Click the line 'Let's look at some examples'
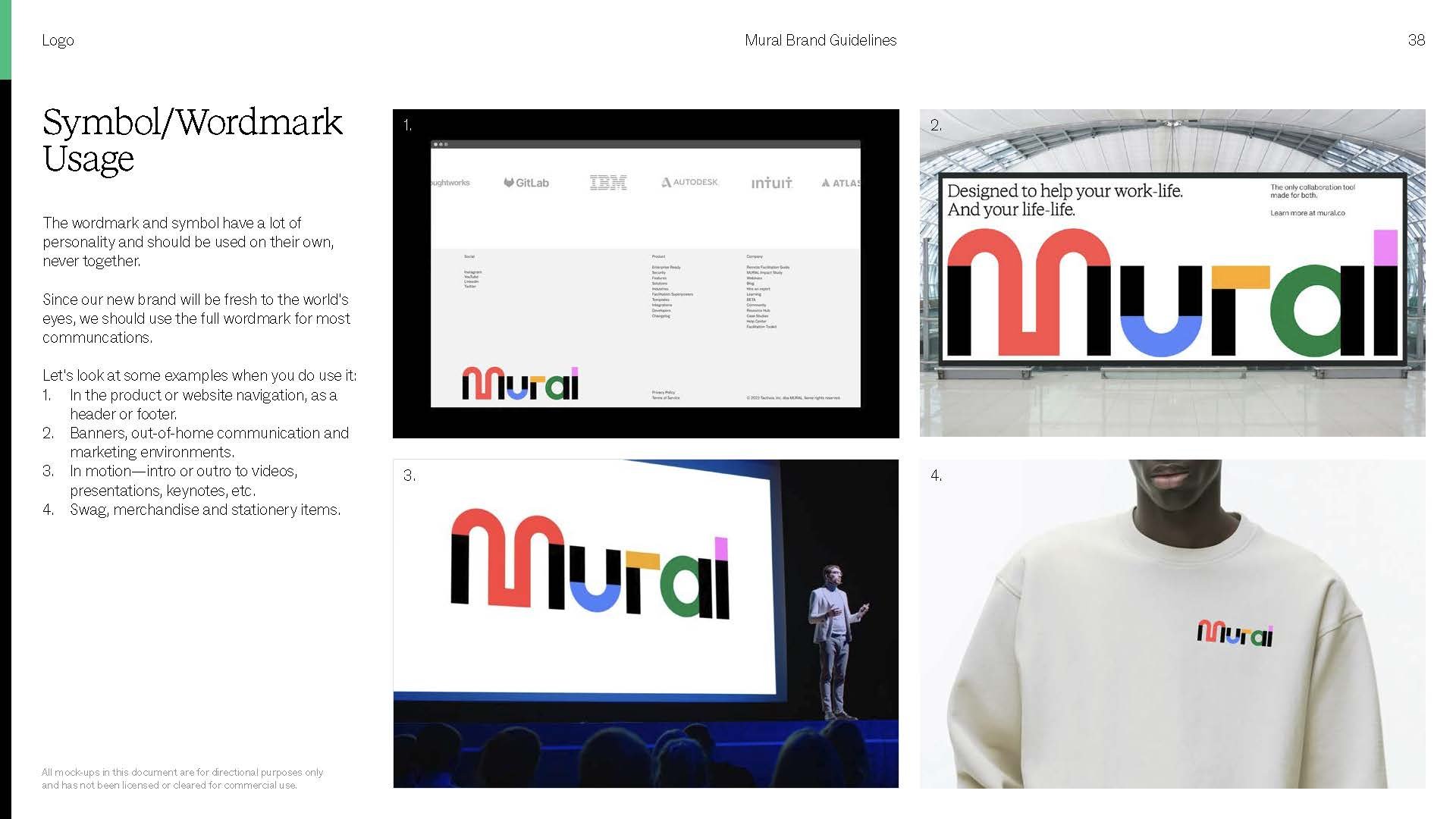This screenshot has height=819, width=1456. click(199, 375)
